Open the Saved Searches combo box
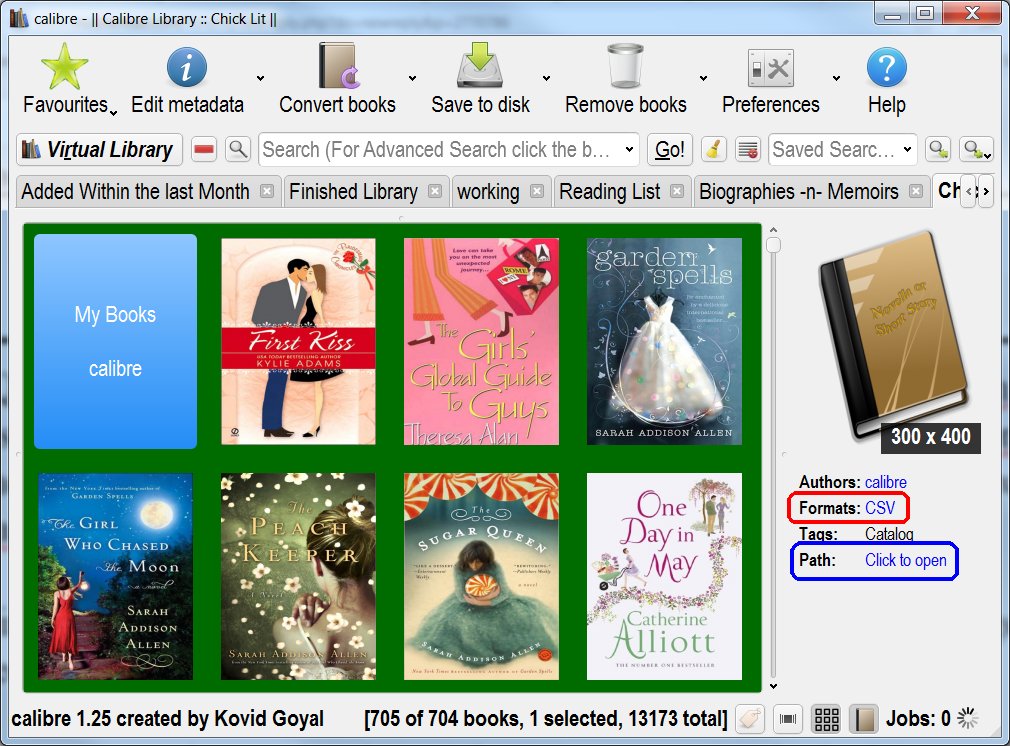The width and height of the screenshot is (1010, 746). 843,149
